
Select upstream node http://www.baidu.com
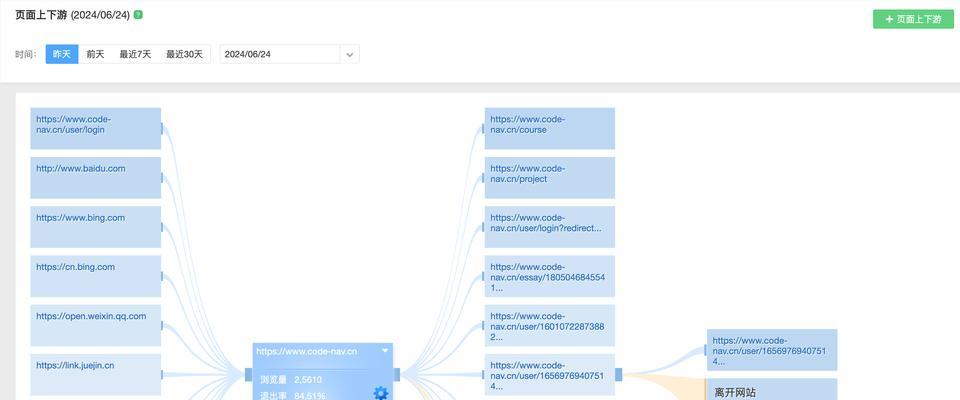[x=96, y=178]
